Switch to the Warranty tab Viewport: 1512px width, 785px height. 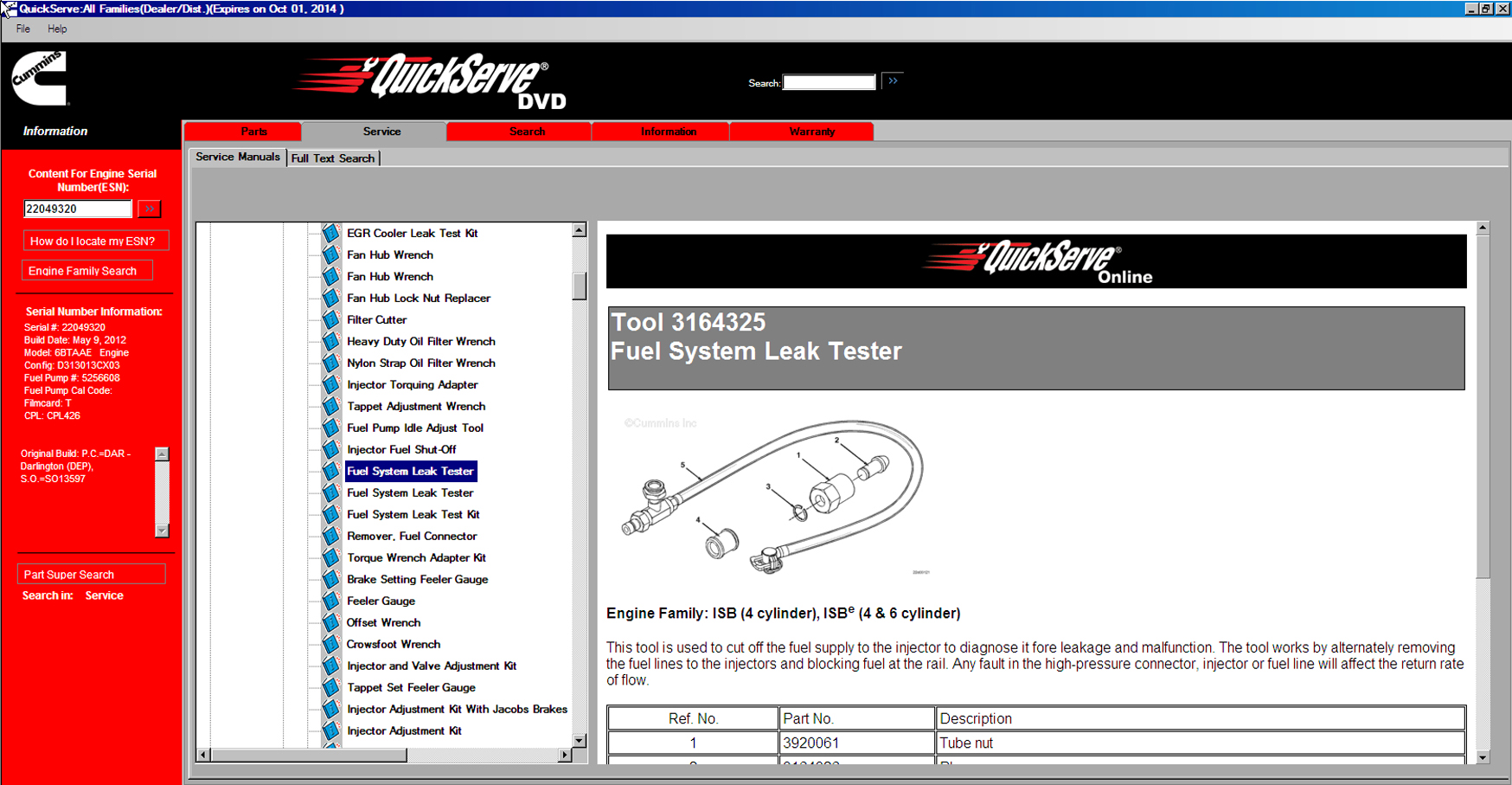pyautogui.click(x=811, y=132)
